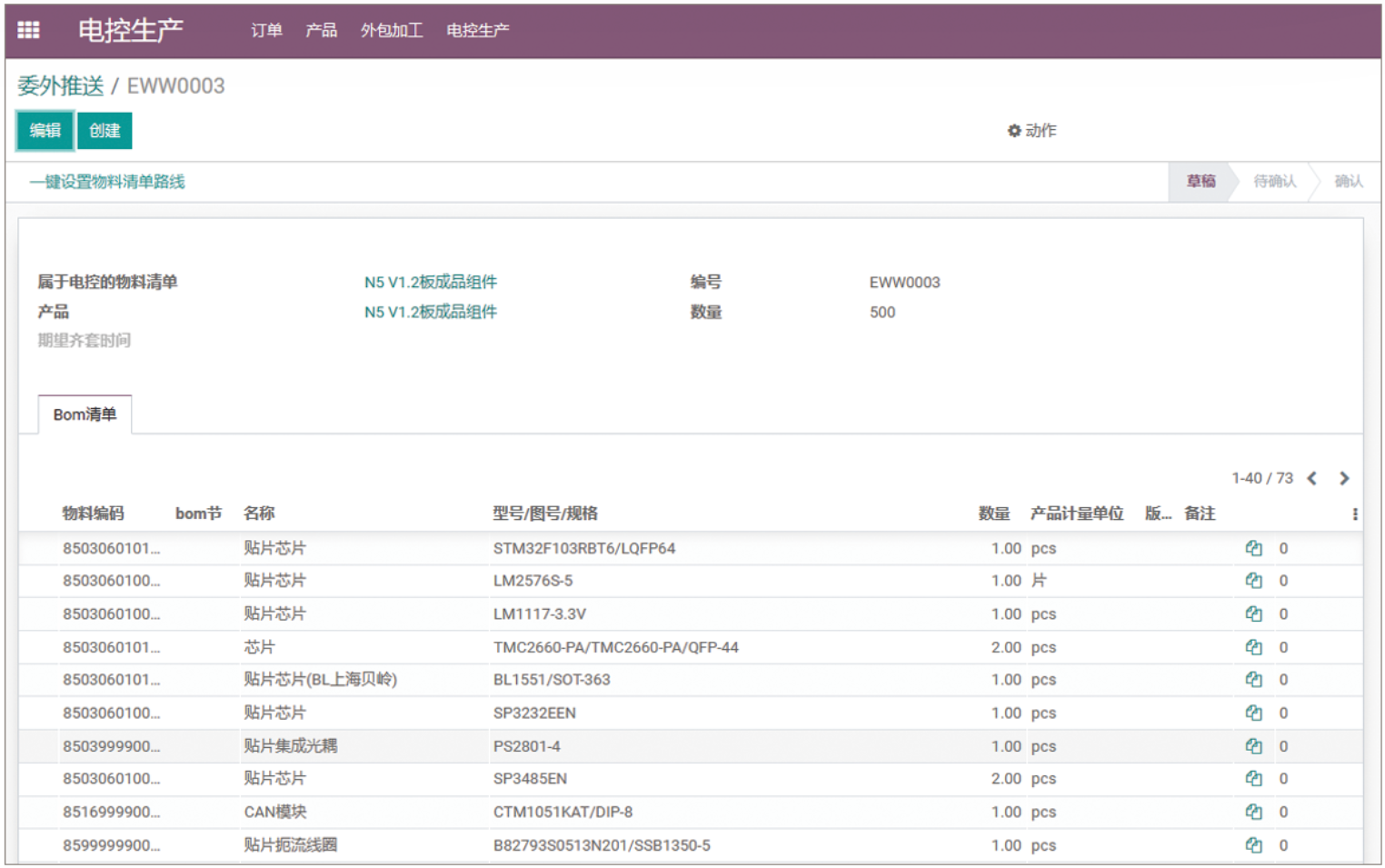The height and width of the screenshot is (868, 1385).
Task: Select the 待确认 status stage
Action: pos(1274,182)
